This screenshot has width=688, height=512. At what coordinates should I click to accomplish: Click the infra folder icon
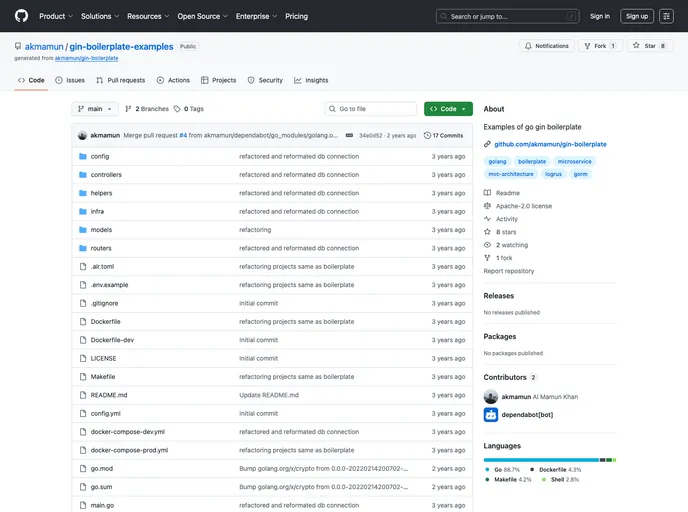(82, 211)
